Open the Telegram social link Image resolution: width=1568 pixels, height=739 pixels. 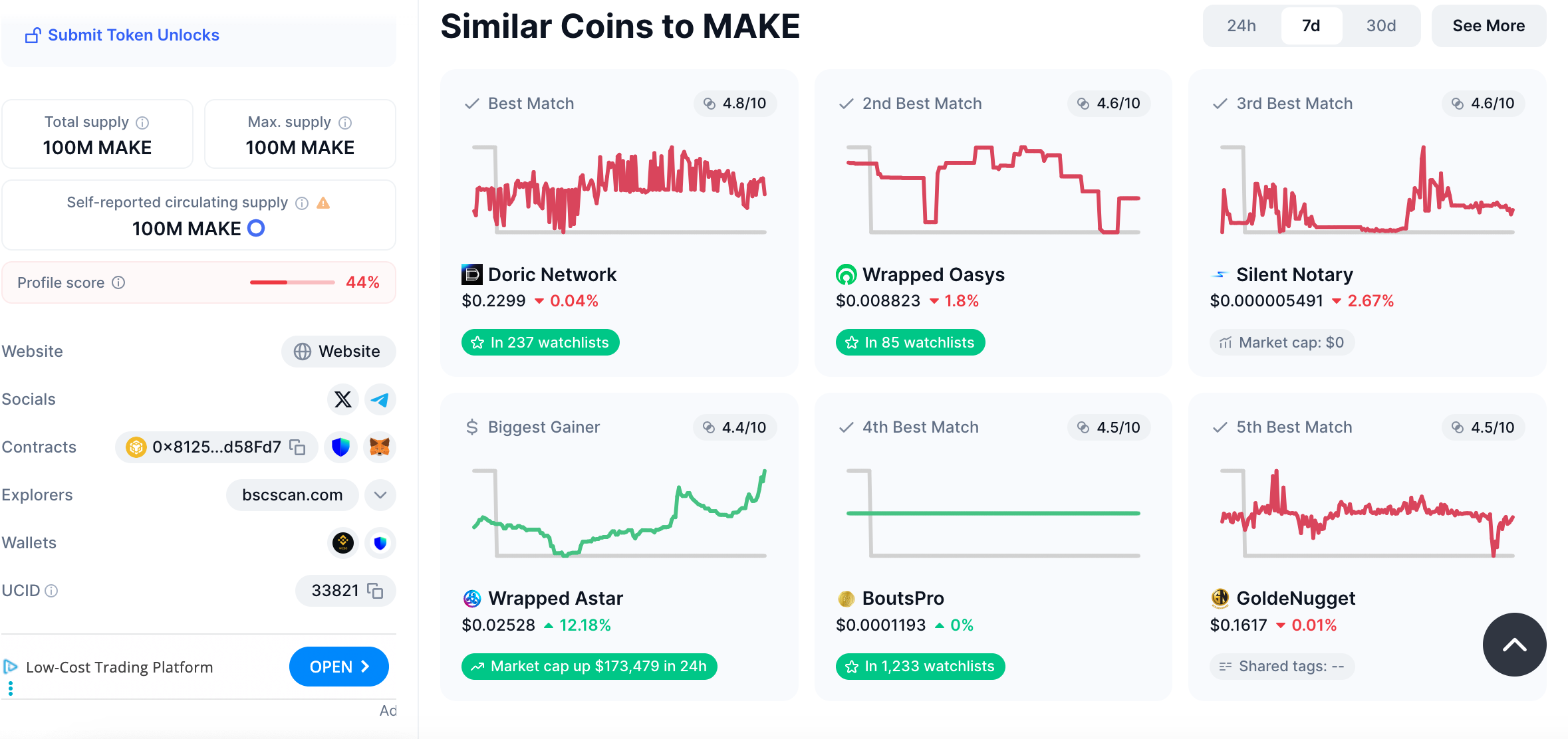[380, 399]
